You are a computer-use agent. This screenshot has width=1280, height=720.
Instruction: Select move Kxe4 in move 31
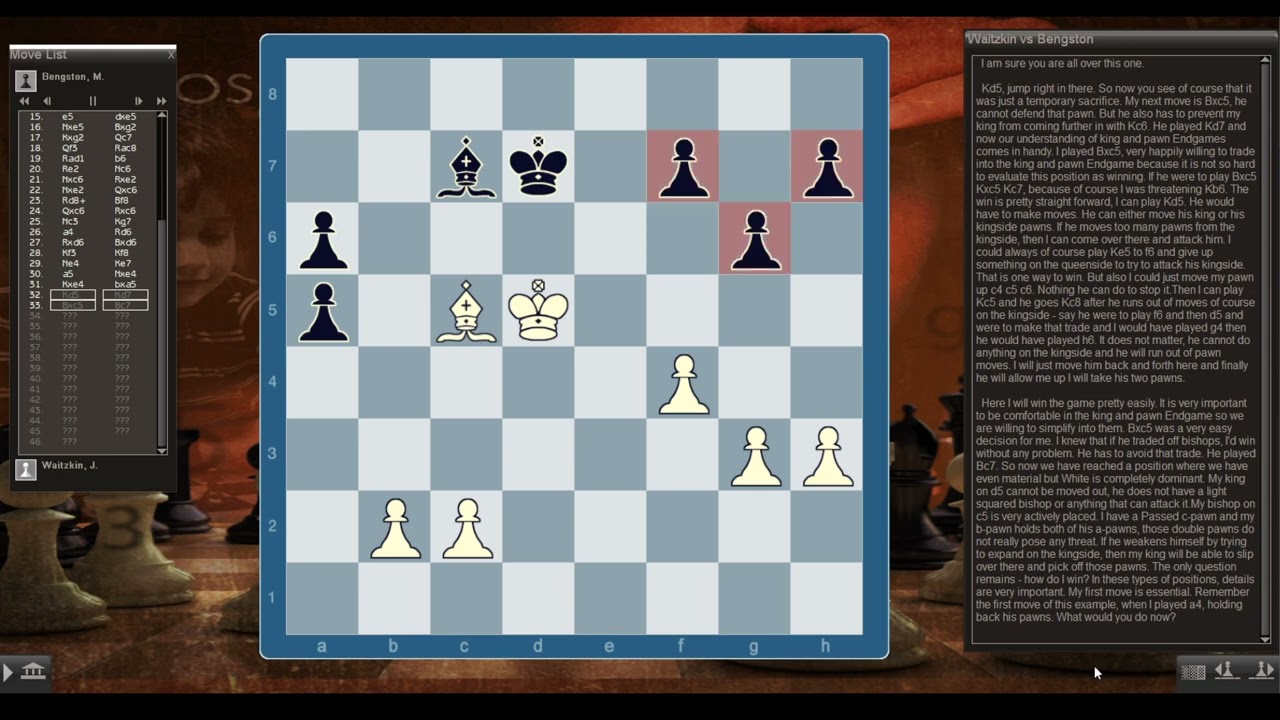tap(73, 284)
